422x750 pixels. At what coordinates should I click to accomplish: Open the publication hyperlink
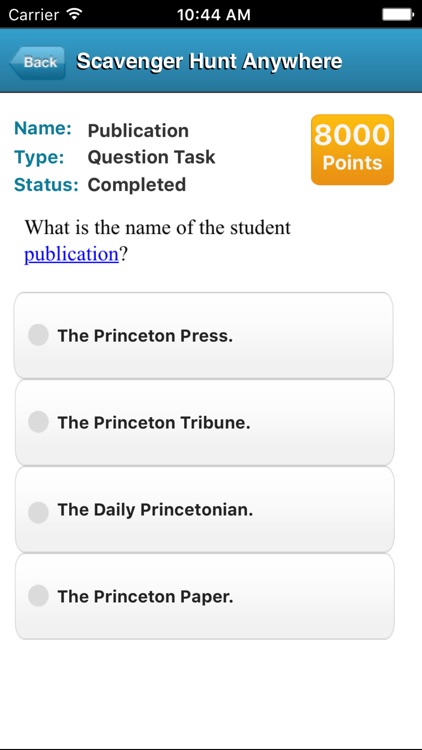(71, 254)
